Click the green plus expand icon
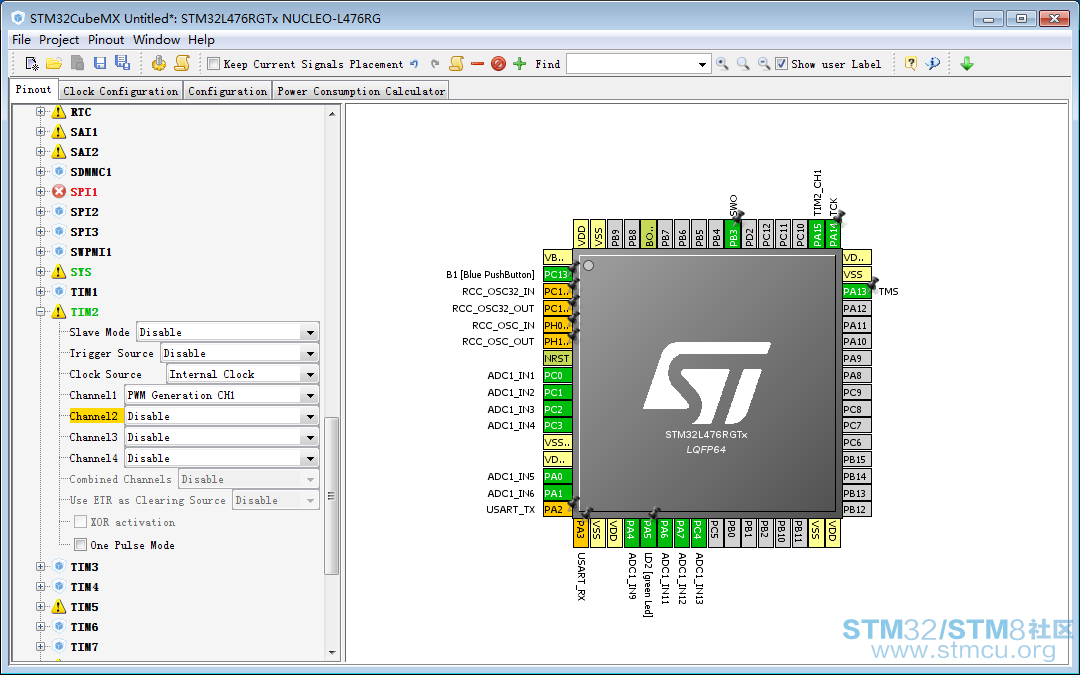The width and height of the screenshot is (1080, 675). click(519, 63)
